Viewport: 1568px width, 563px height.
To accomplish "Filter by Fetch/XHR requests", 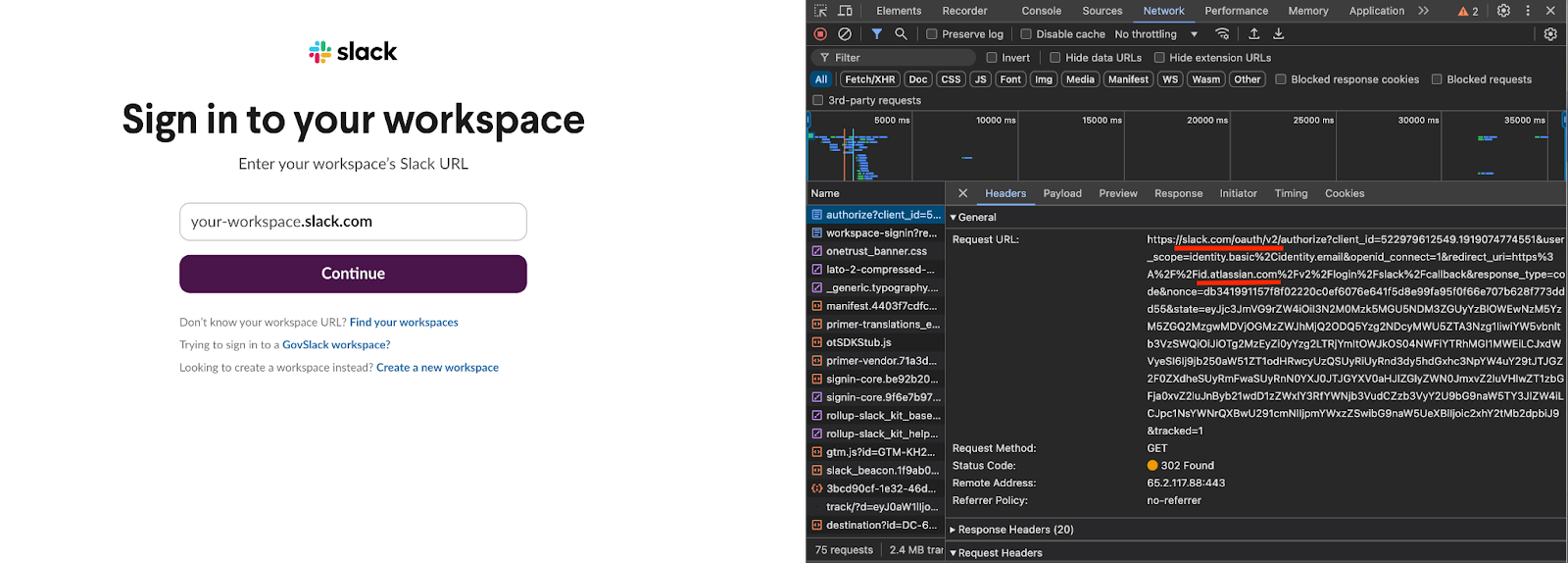I will pyautogui.click(x=870, y=79).
